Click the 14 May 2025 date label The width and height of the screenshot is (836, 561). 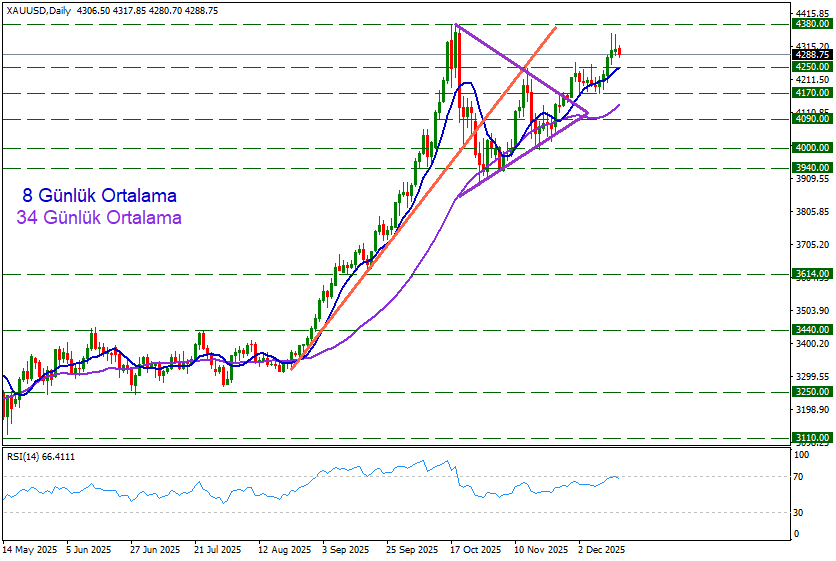tap(29, 550)
